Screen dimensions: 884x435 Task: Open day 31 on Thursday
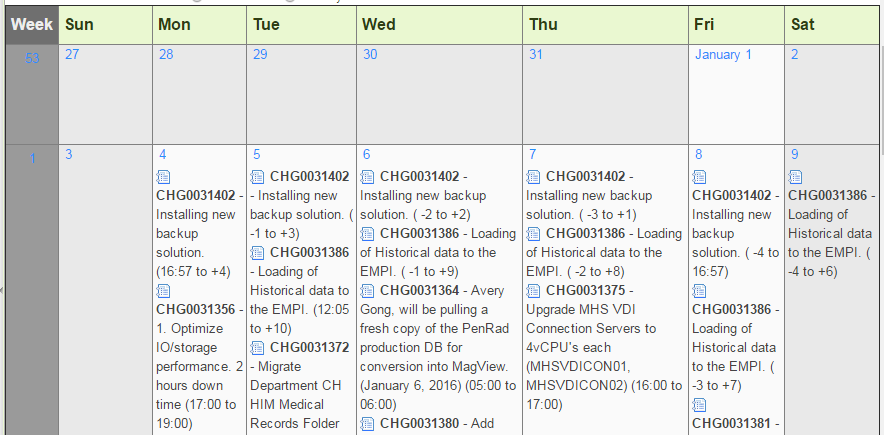pyautogui.click(x=536, y=55)
